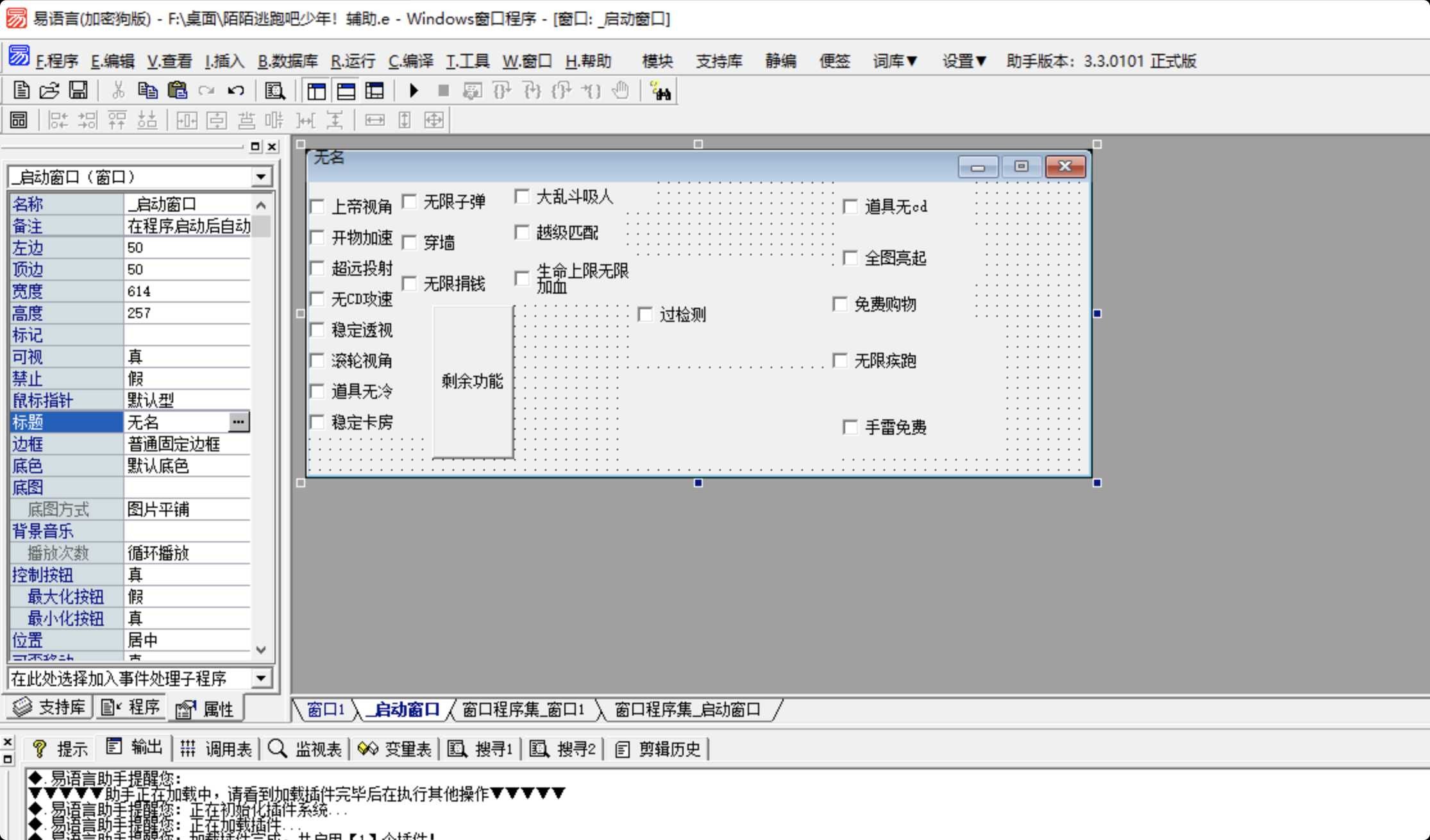
Task: Click property list scroll-up arrow
Action: pos(261,205)
